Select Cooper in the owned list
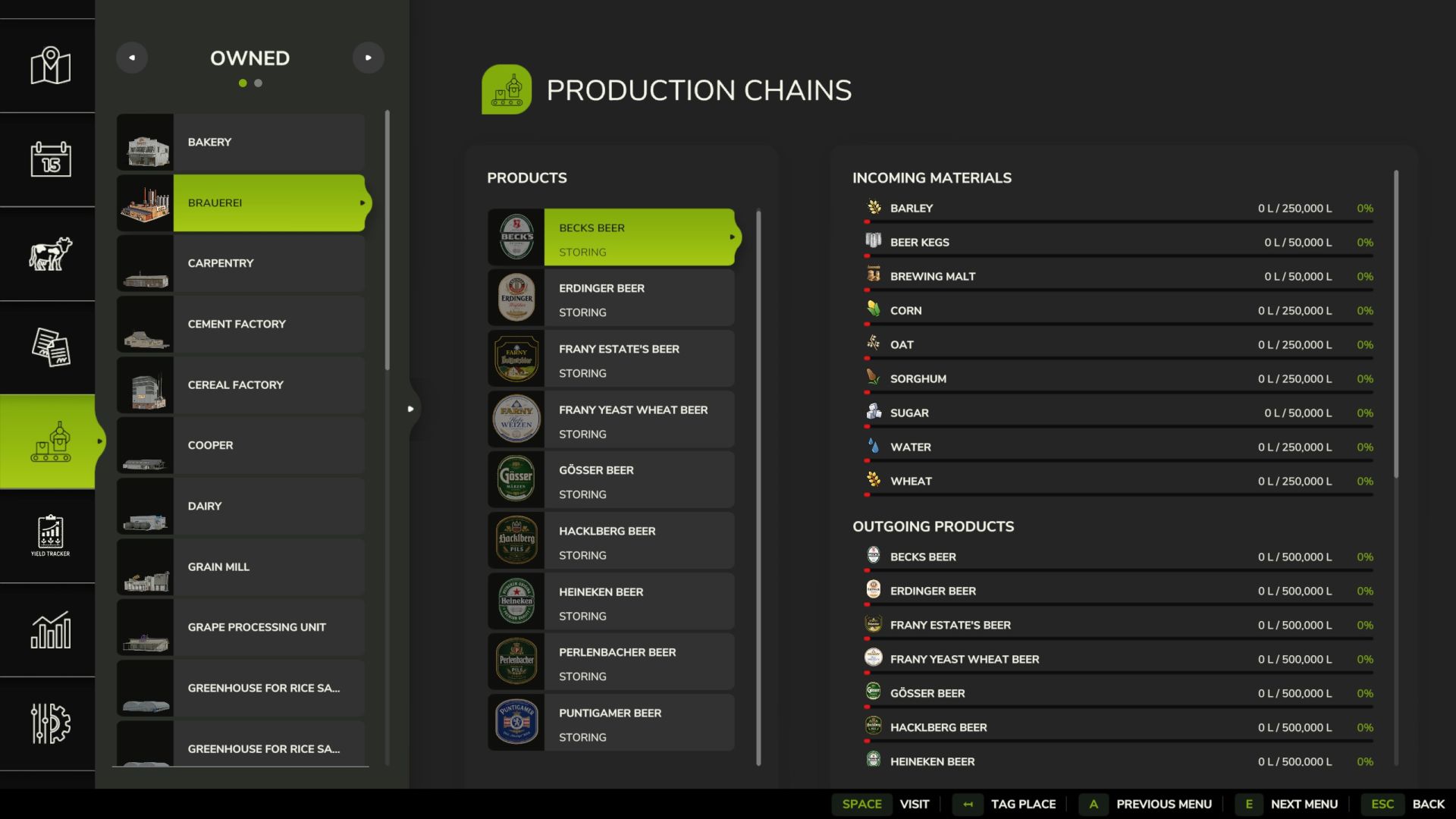Image resolution: width=1456 pixels, height=819 pixels. 241,446
